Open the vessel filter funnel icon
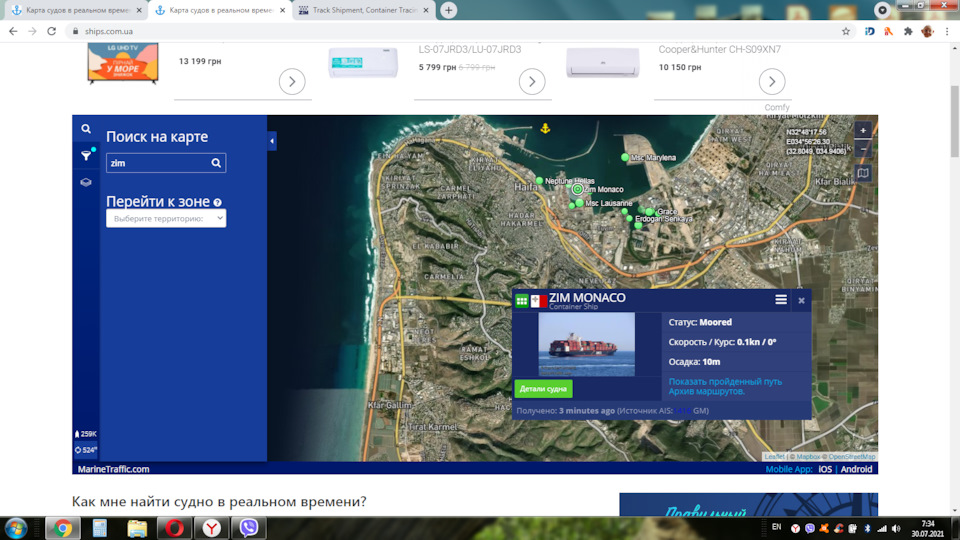The height and width of the screenshot is (540, 960). [86, 156]
